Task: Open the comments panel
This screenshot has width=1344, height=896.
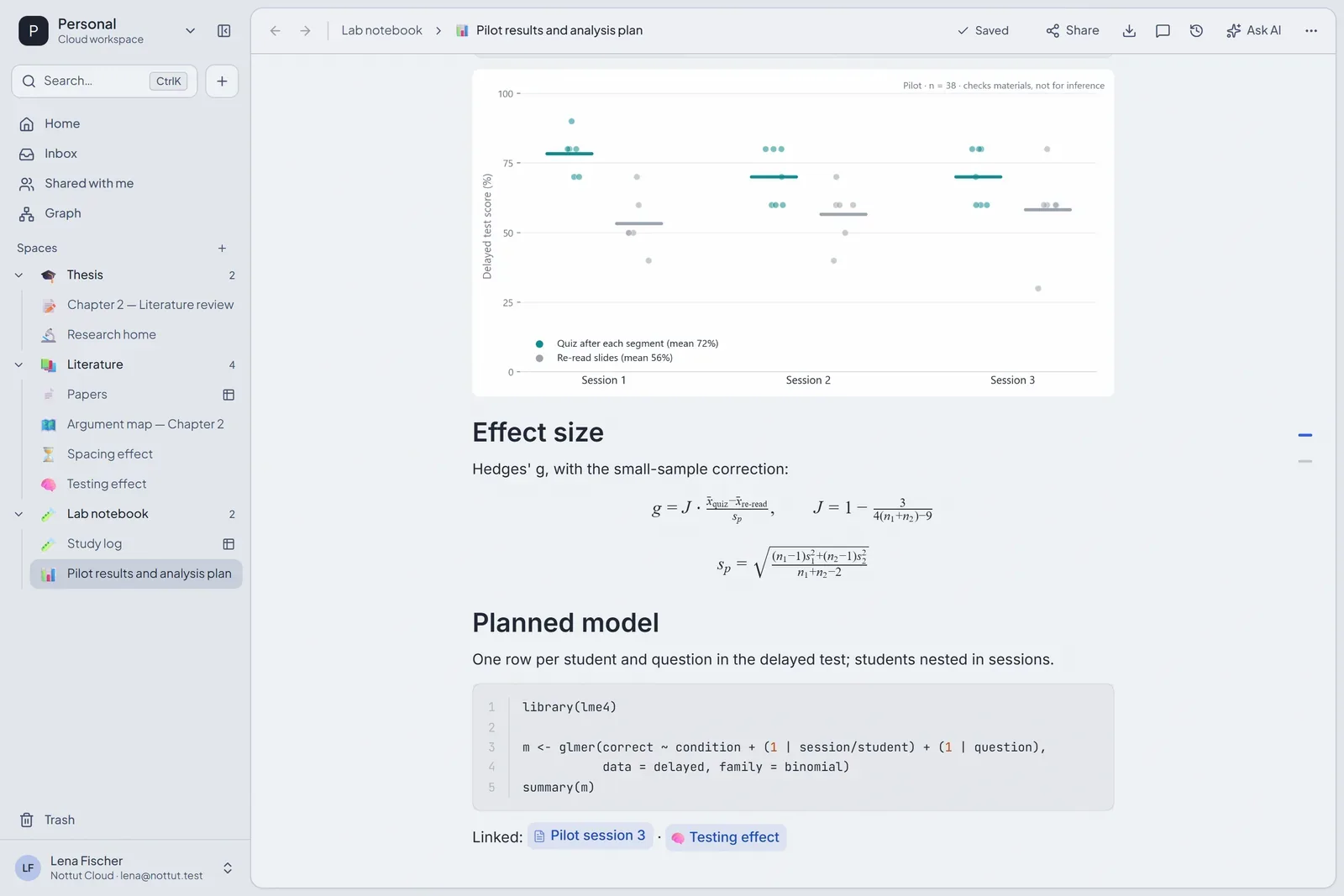Action: coord(1163,31)
